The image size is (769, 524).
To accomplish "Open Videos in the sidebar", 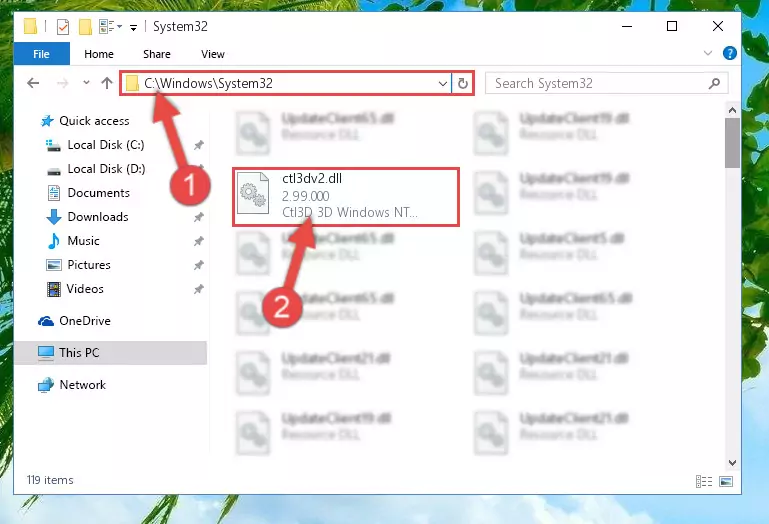I will (85, 289).
